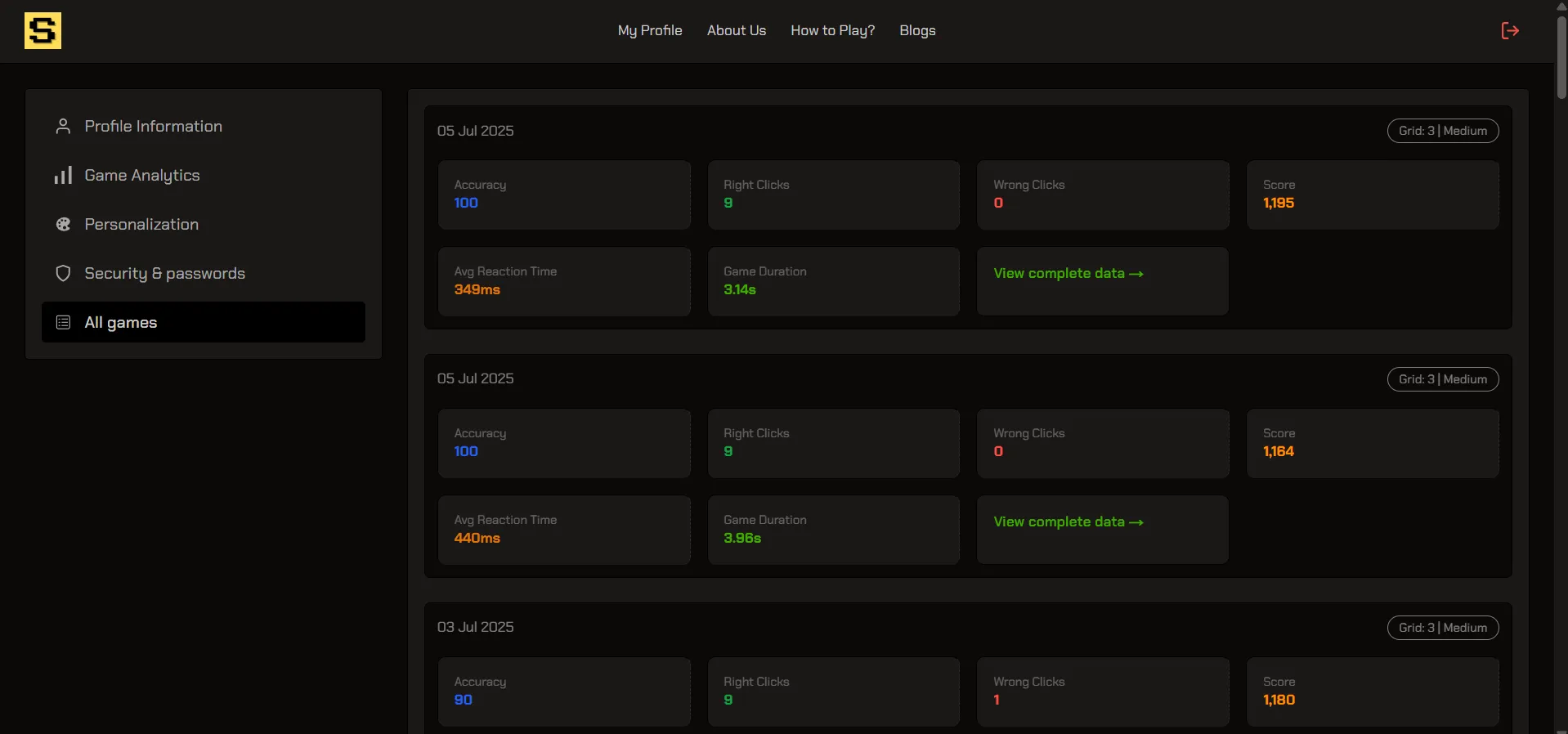Click Right Clicks 9 in the 1,164 score game
This screenshot has width=1568, height=734.
point(833,443)
